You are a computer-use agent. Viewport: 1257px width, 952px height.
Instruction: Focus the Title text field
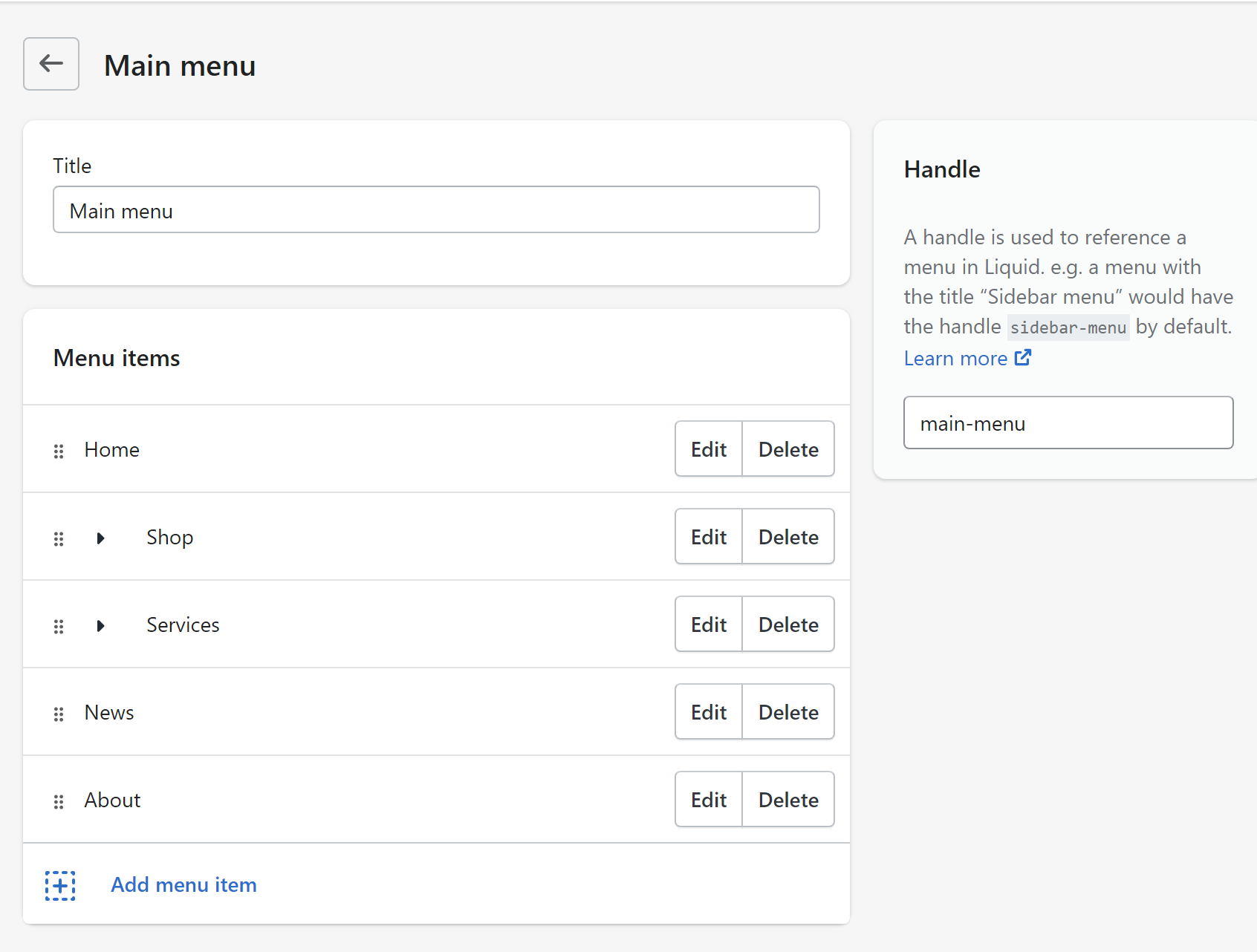(436, 210)
